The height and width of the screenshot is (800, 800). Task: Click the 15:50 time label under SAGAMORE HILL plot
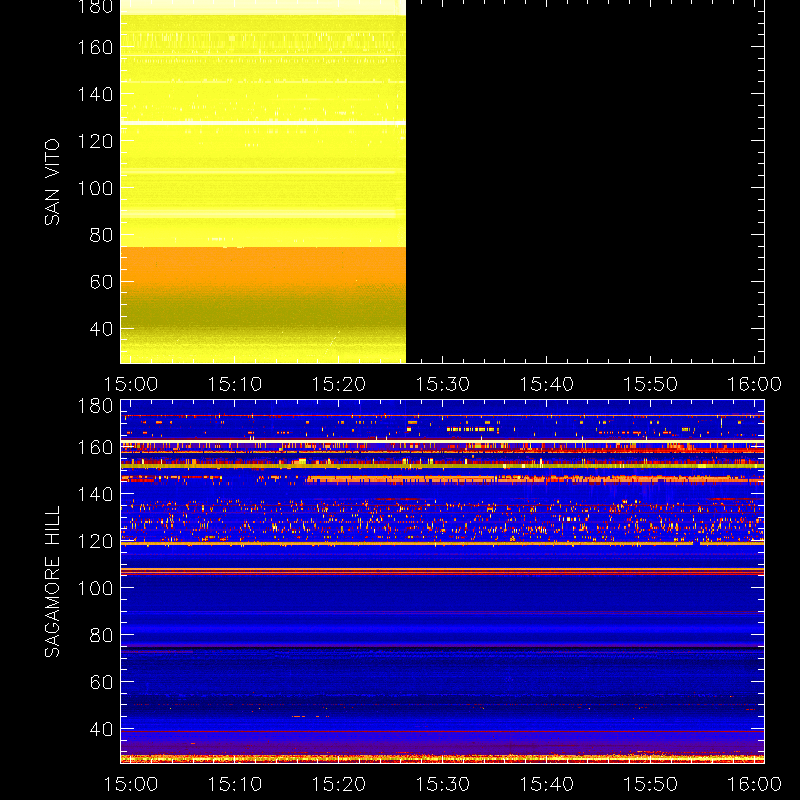[651, 784]
